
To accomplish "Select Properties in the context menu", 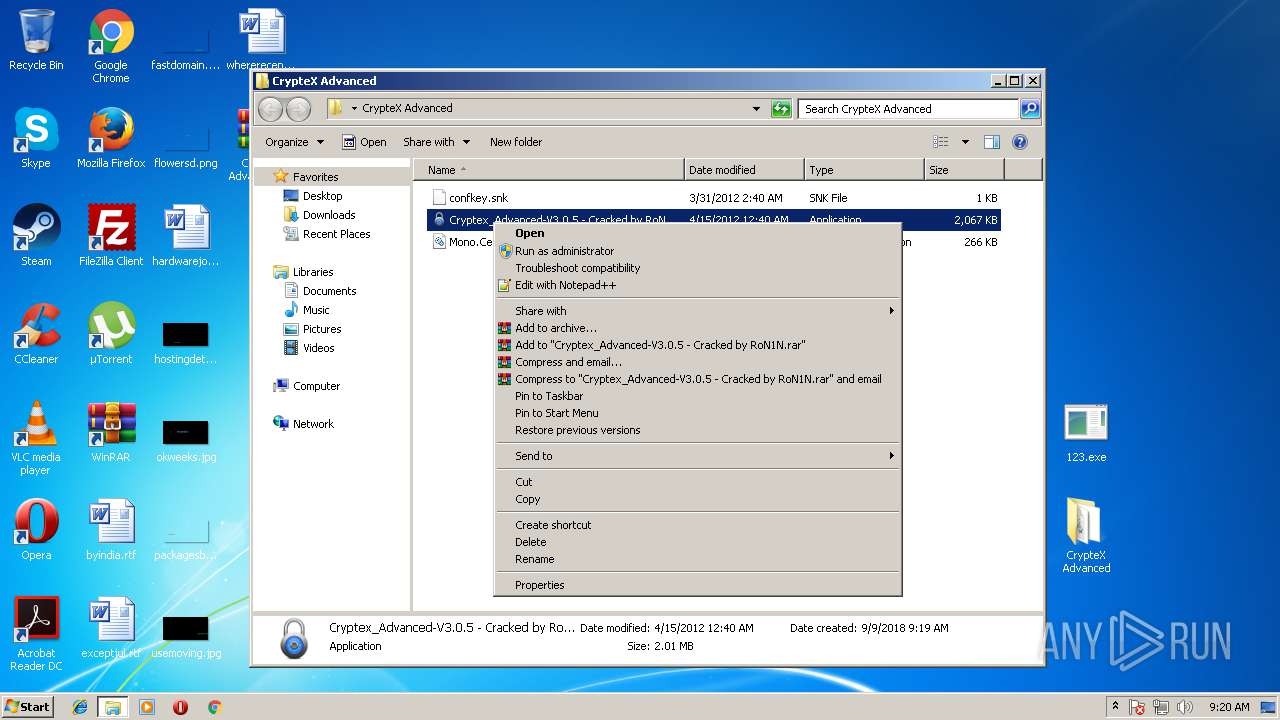I will [x=539, y=585].
